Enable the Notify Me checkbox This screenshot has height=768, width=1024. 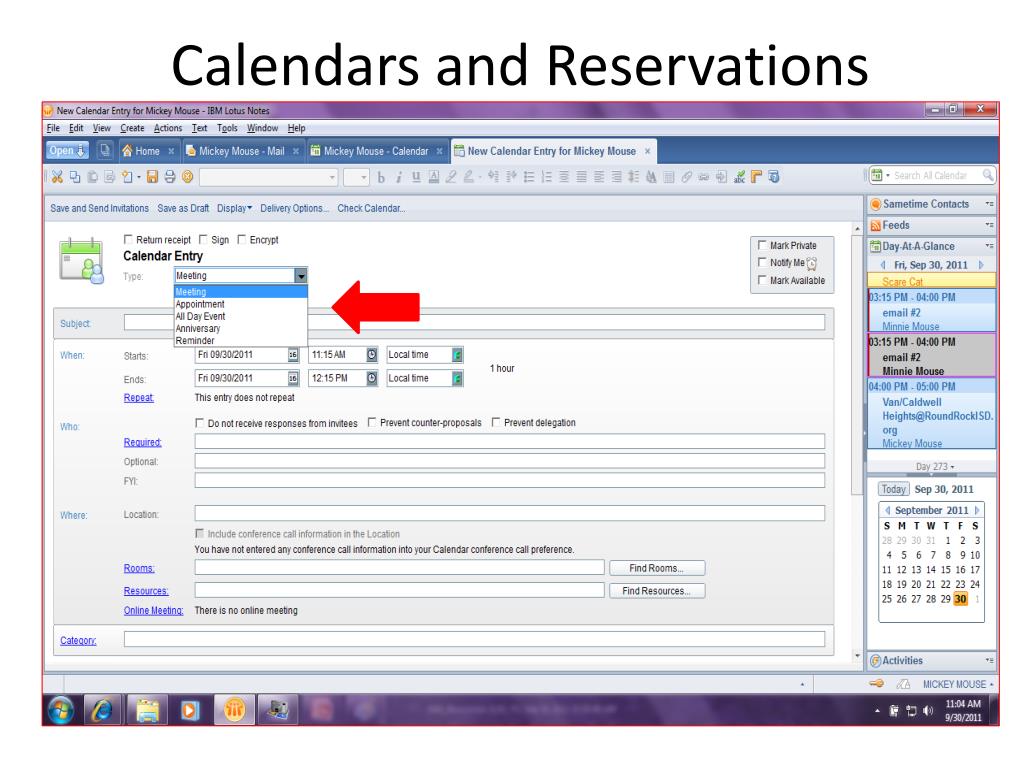click(x=761, y=262)
